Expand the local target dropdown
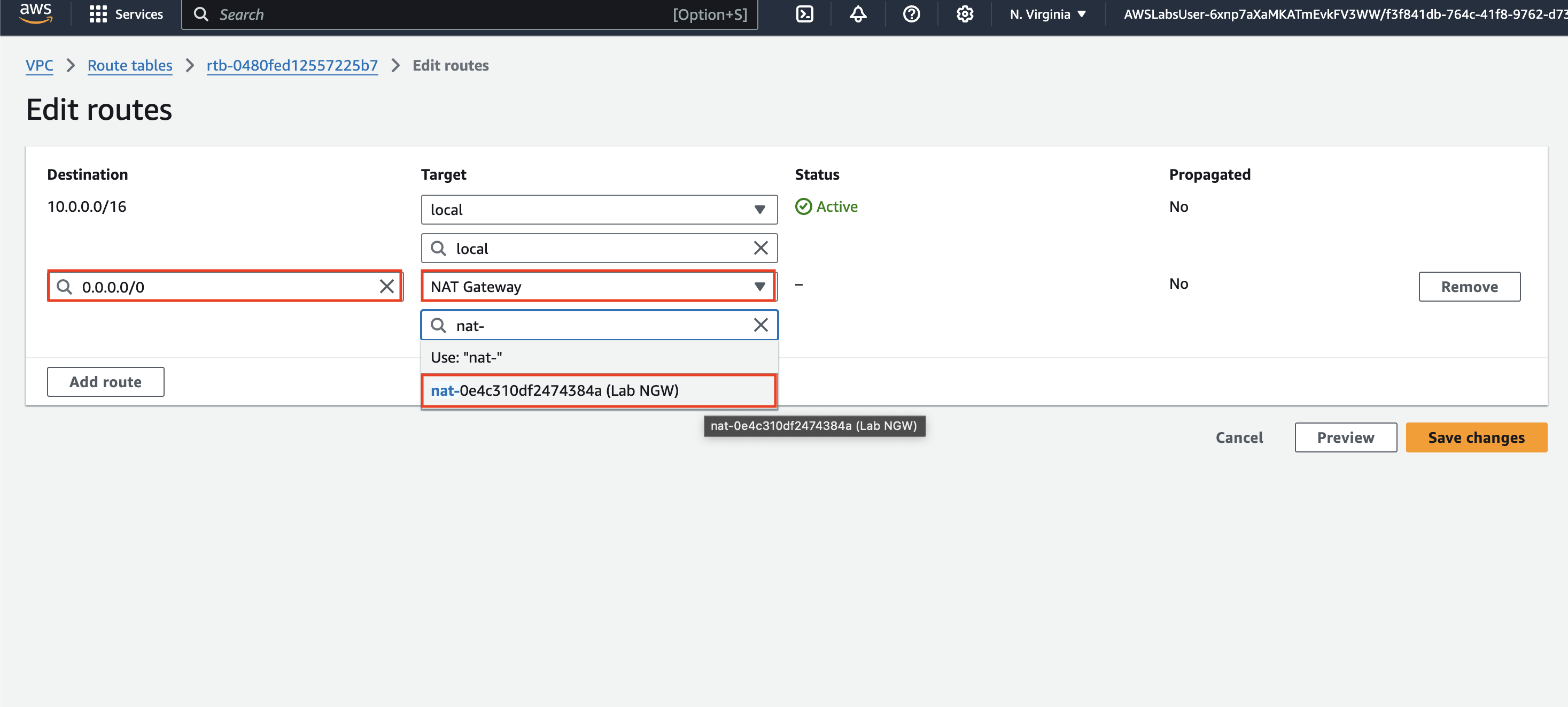 599,210
